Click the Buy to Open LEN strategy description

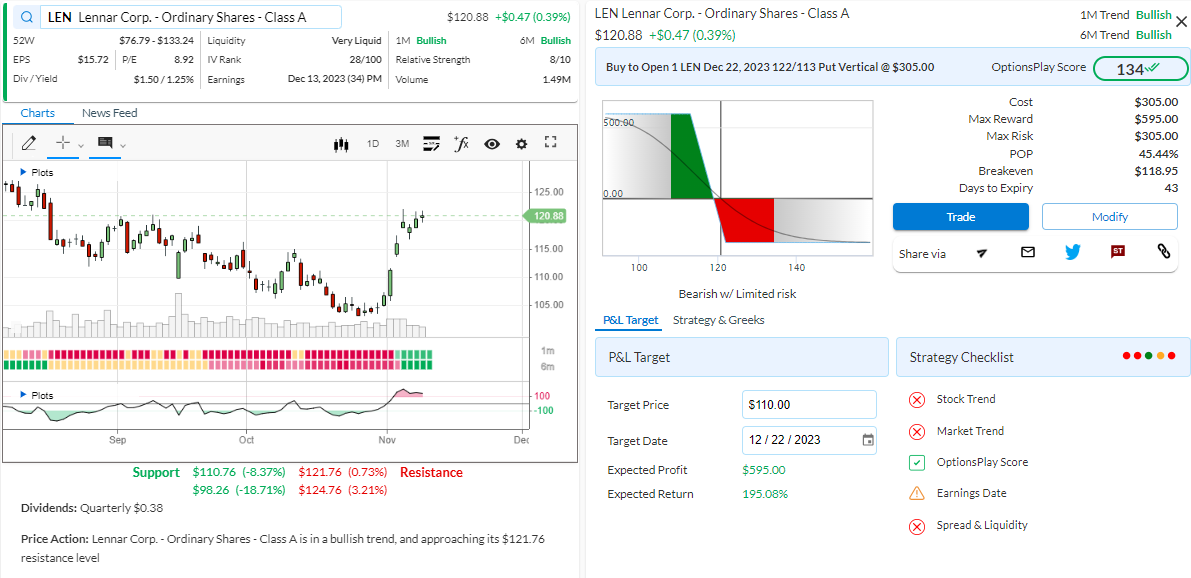[x=770, y=67]
